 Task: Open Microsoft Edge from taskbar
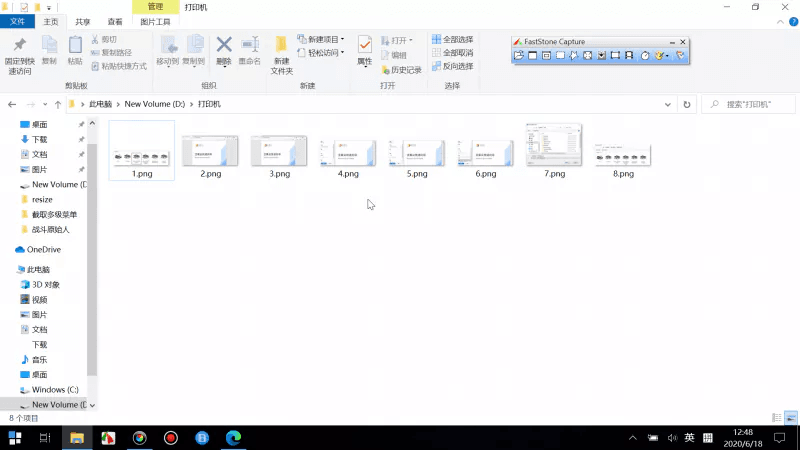233,438
